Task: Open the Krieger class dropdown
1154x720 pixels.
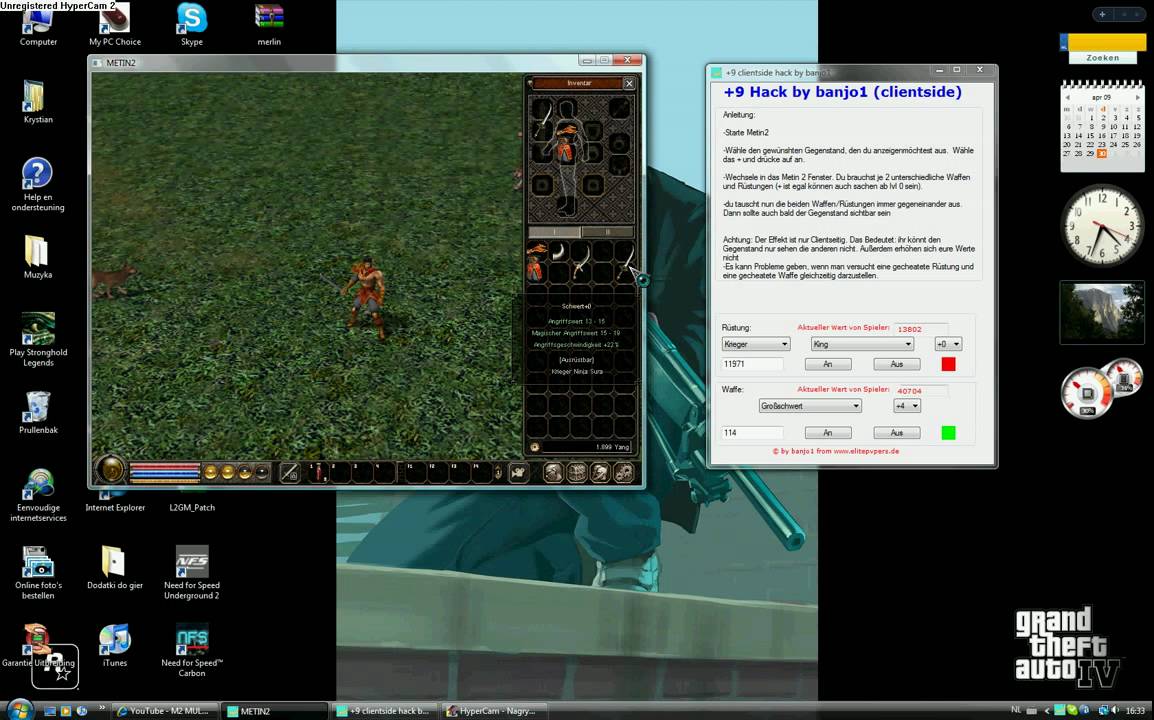Action: tap(756, 344)
